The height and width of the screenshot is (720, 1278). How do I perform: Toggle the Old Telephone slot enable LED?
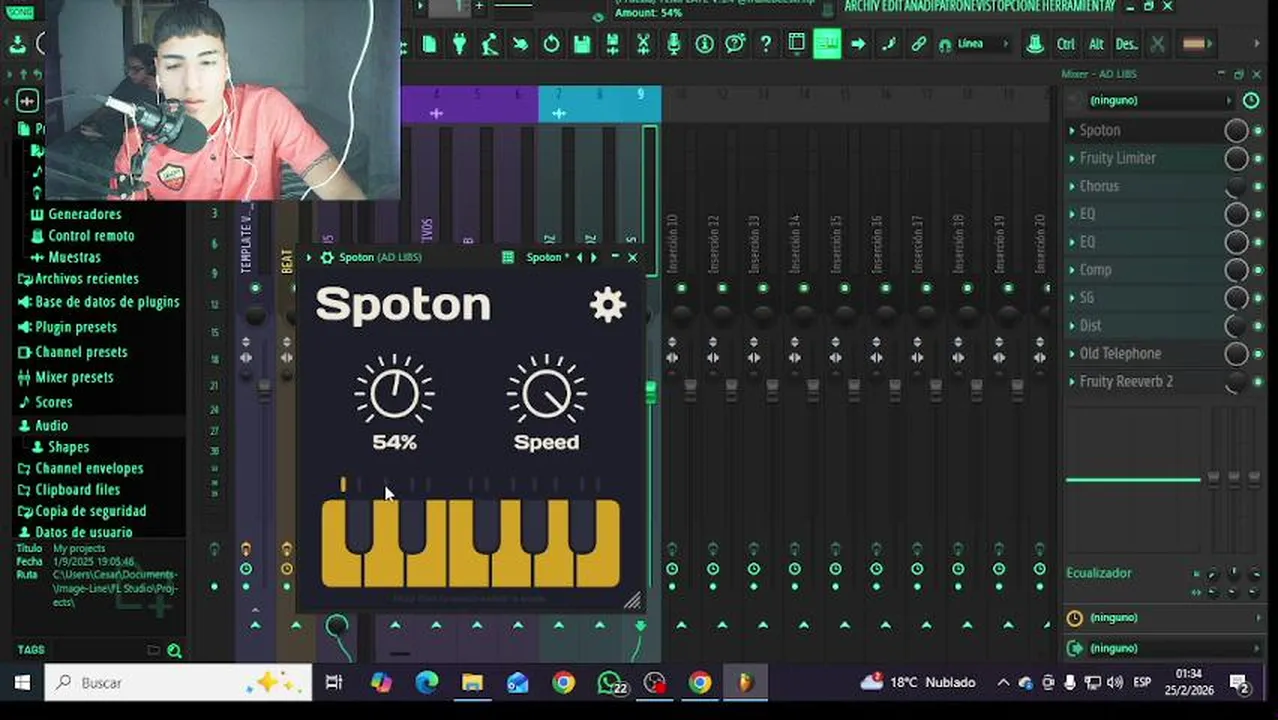click(x=1258, y=355)
